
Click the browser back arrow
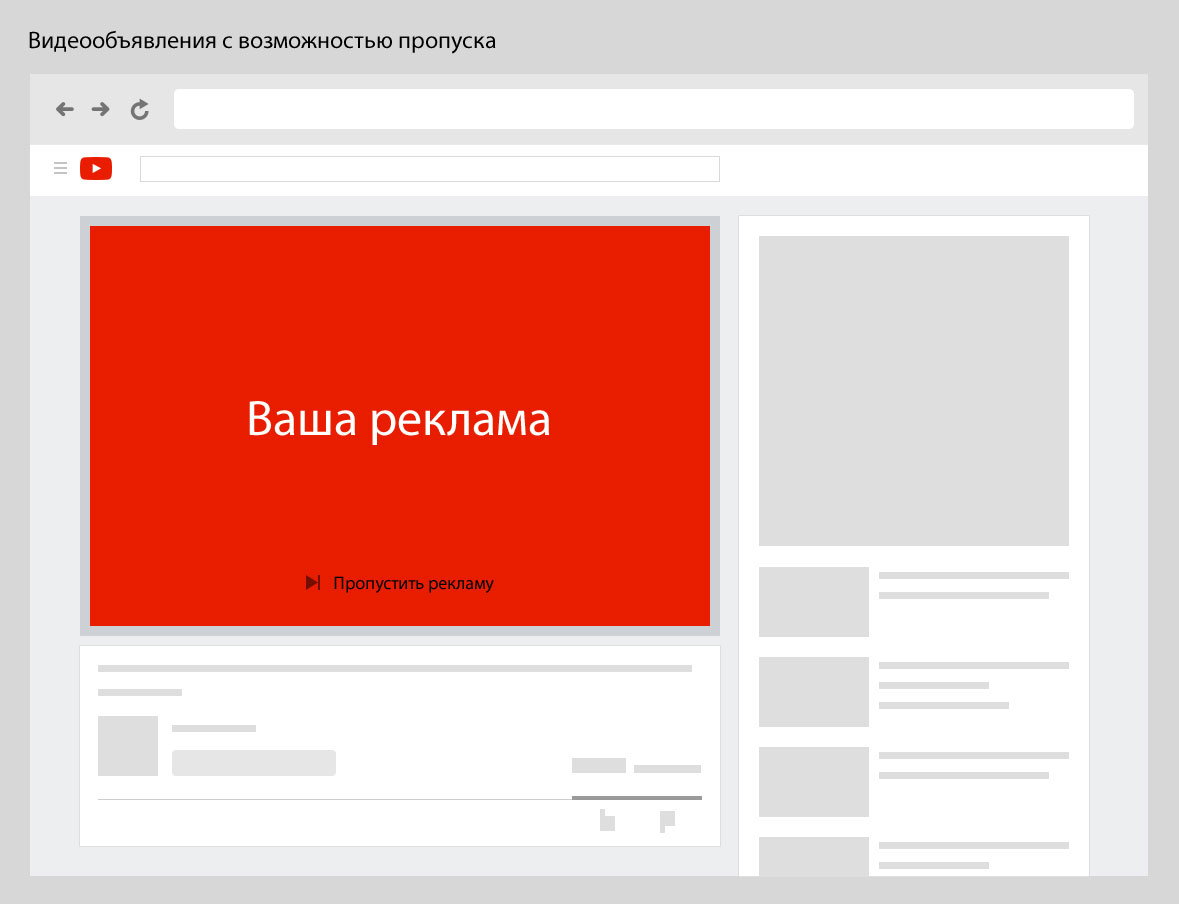tap(65, 109)
